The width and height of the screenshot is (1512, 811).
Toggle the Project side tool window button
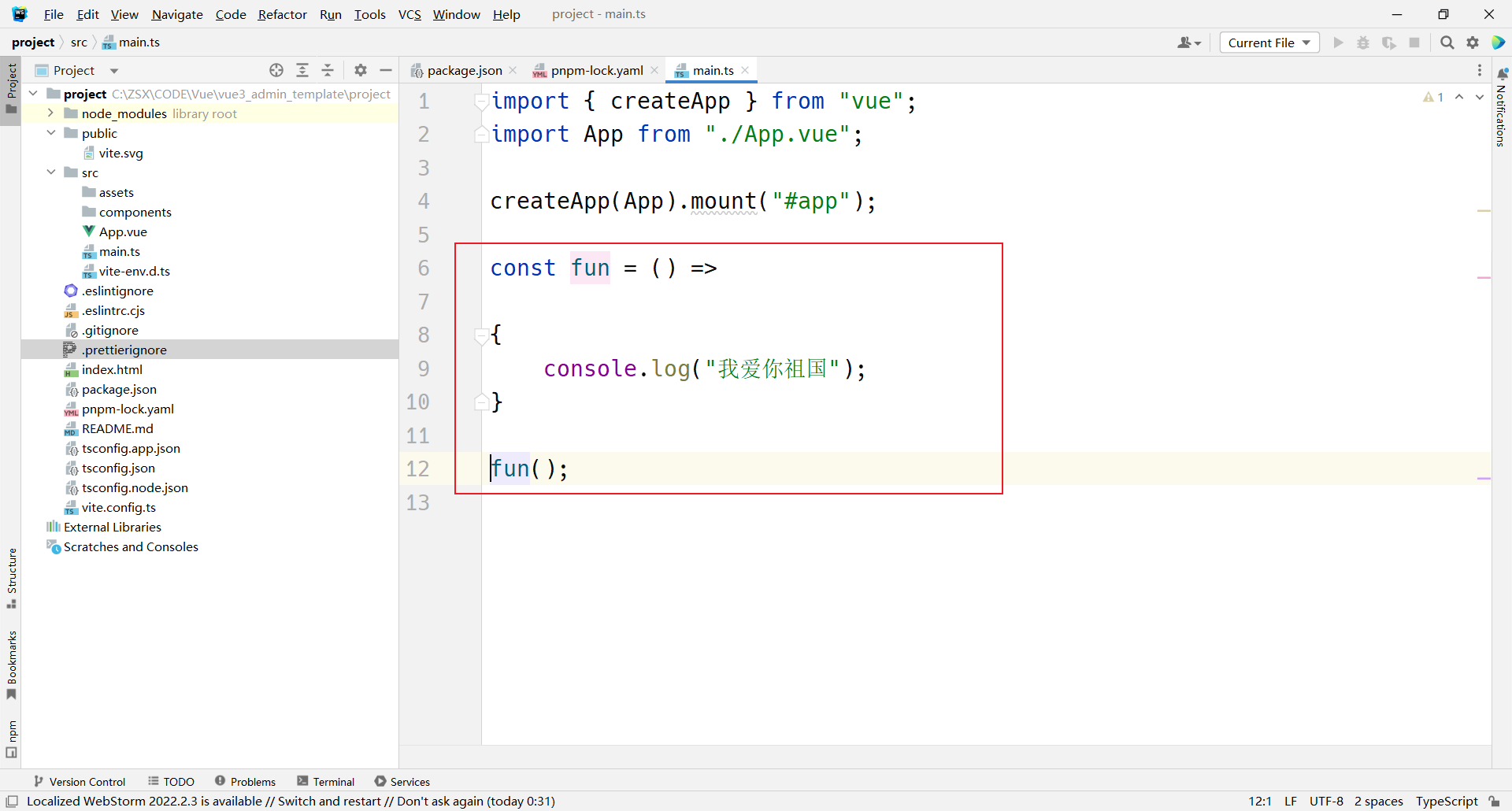coord(11,89)
